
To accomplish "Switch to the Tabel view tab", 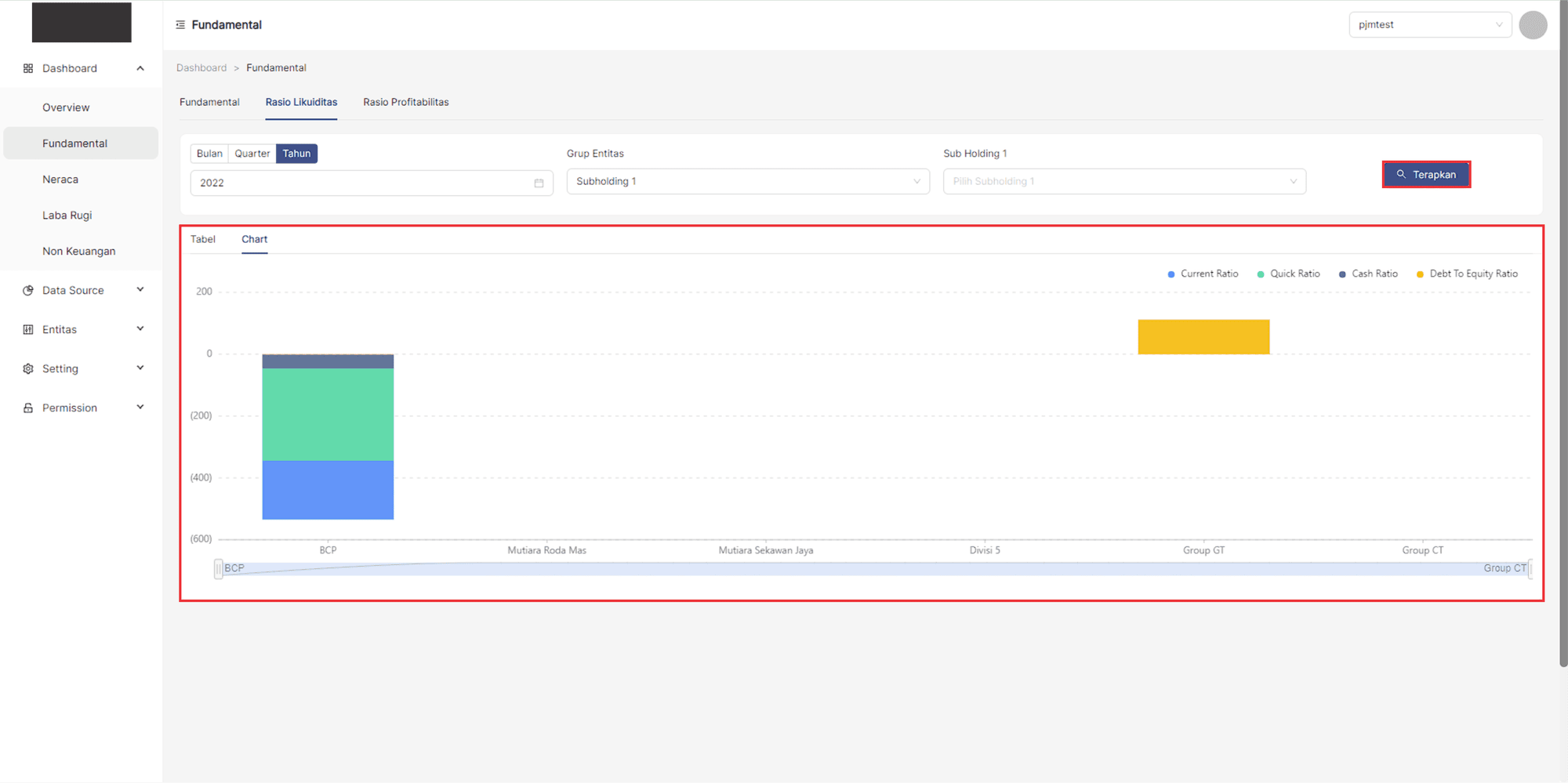I will 203,239.
